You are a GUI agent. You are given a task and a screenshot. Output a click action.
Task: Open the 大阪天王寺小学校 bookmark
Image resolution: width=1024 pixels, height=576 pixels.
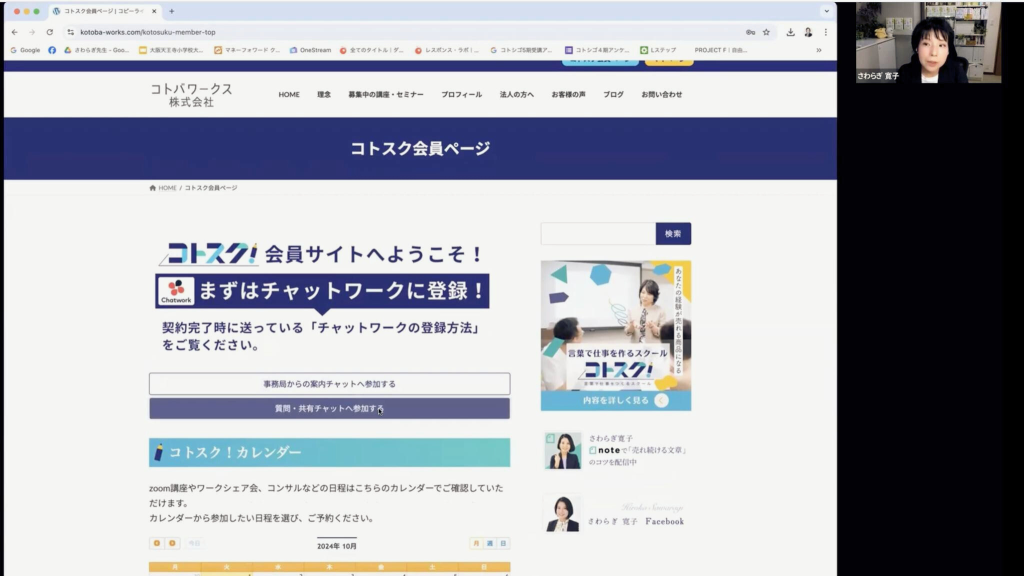pyautogui.click(x=171, y=50)
